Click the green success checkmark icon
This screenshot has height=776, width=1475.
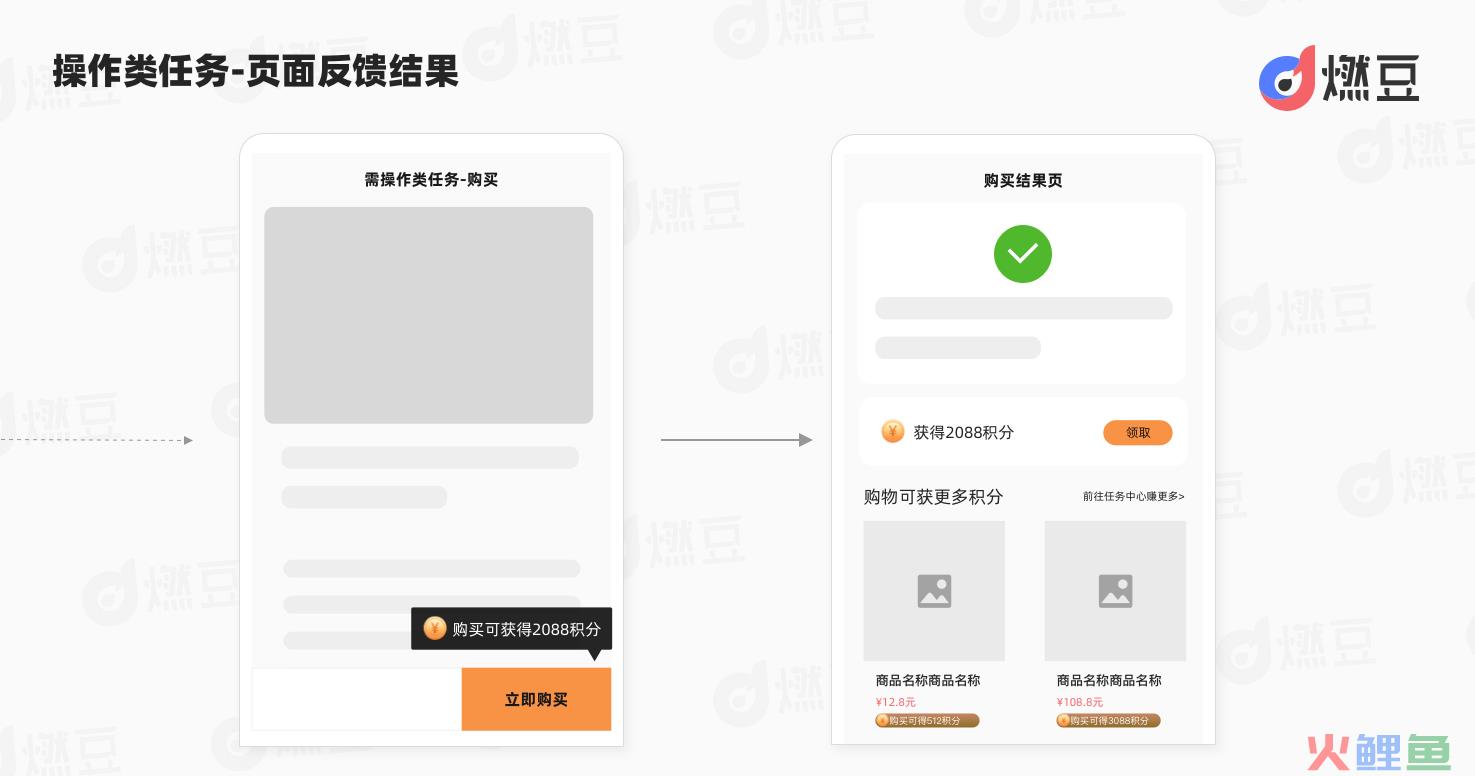click(x=1022, y=254)
